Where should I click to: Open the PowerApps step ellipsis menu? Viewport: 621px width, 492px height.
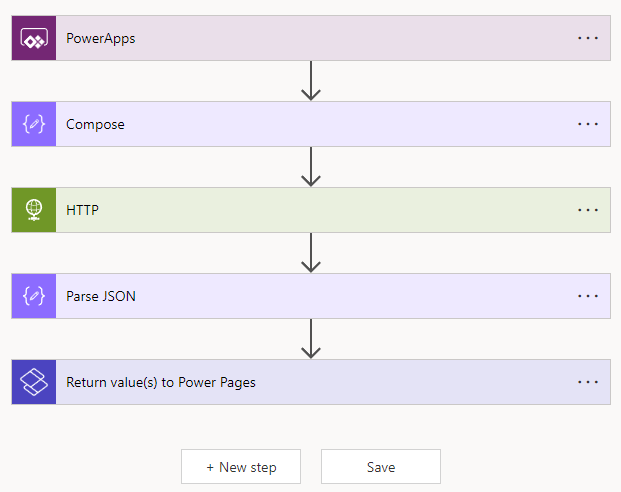point(588,39)
